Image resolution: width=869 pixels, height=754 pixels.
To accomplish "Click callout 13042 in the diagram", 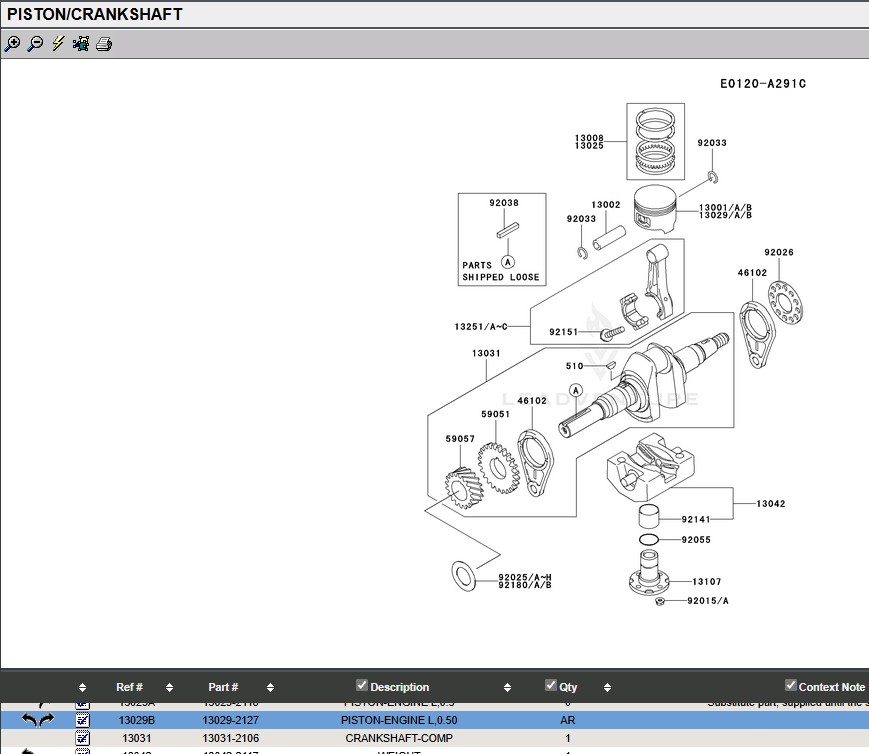I will point(770,504).
